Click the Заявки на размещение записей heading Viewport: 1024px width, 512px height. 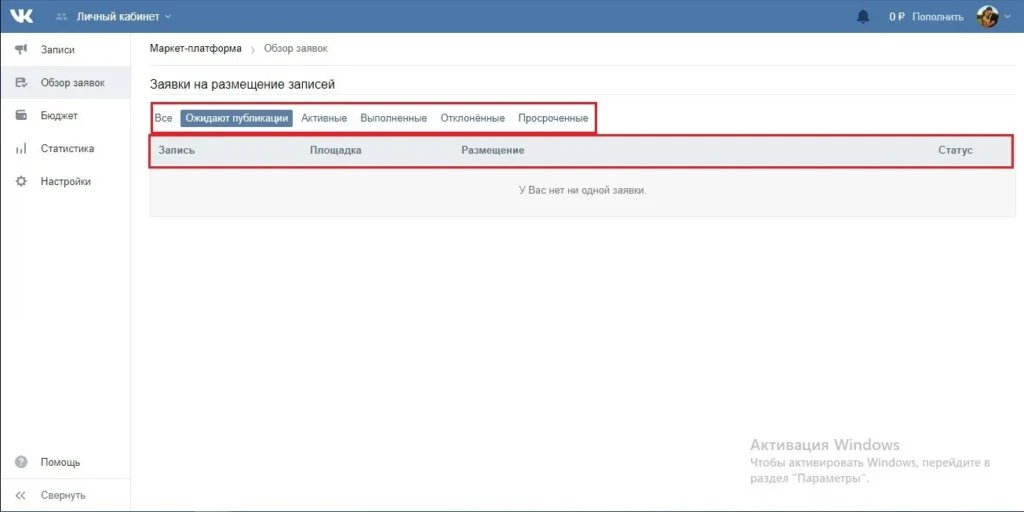(x=243, y=84)
